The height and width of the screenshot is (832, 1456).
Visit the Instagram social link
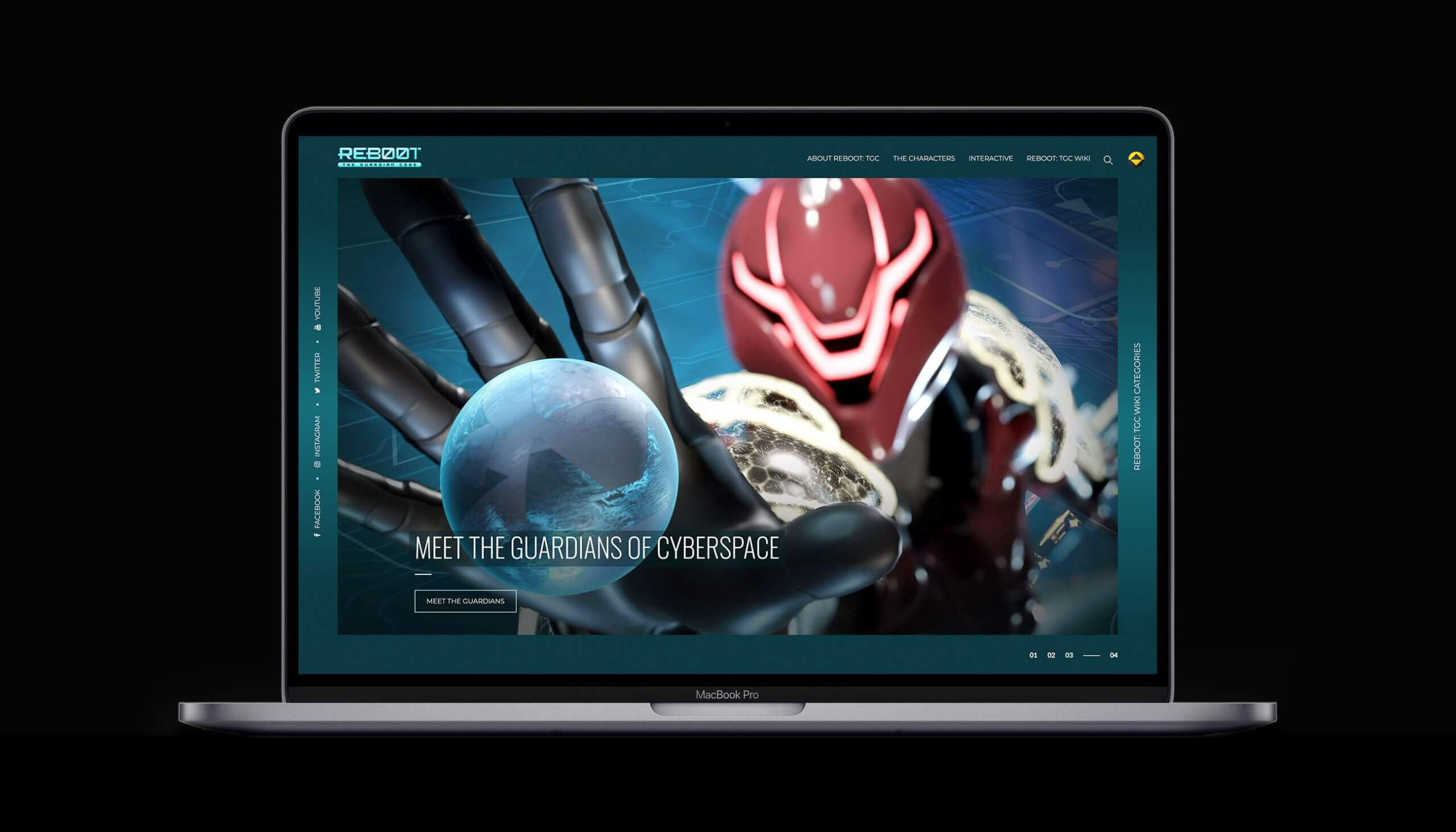317,441
